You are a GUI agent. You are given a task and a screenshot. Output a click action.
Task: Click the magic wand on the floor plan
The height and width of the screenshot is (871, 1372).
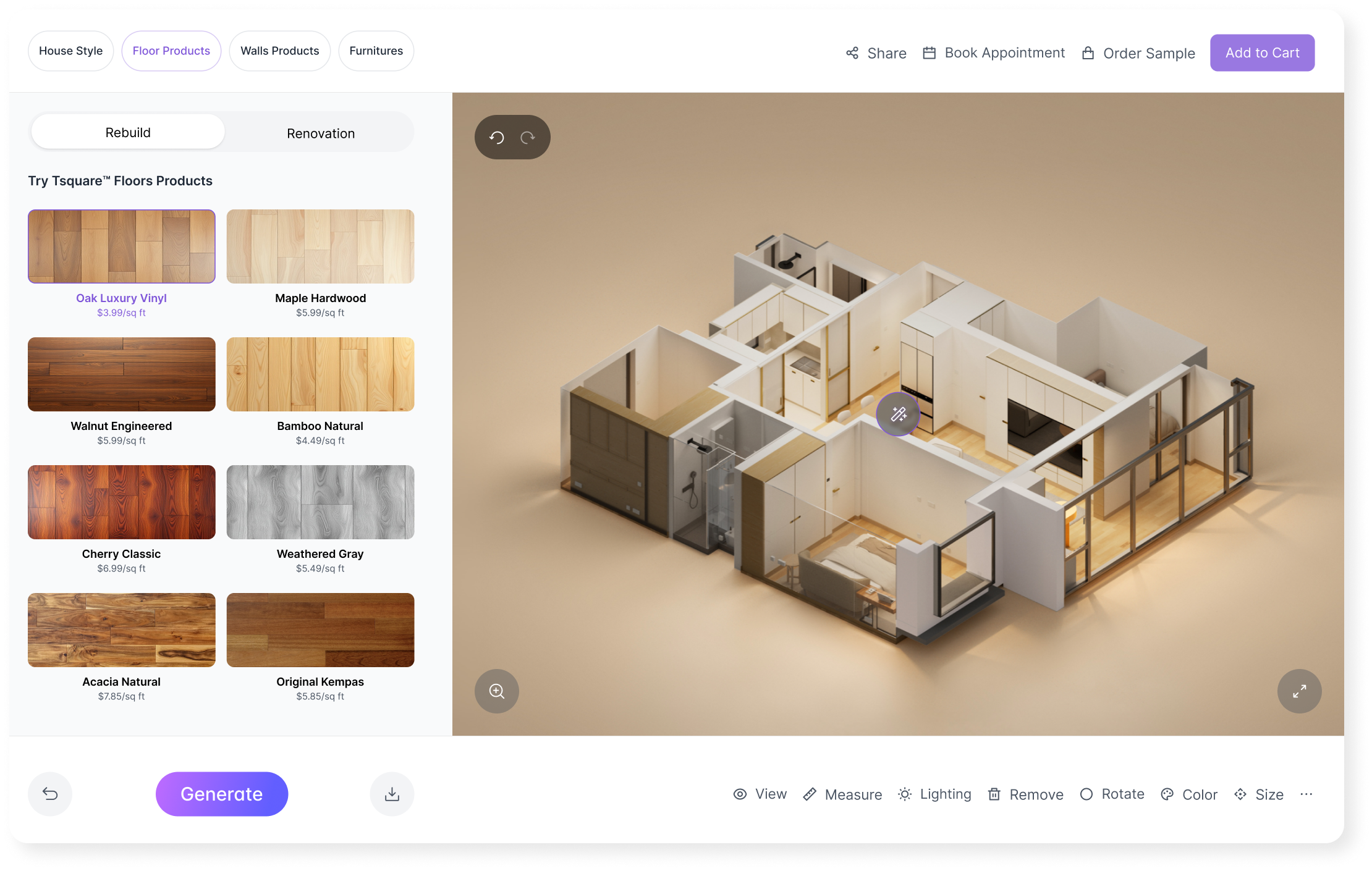point(898,414)
